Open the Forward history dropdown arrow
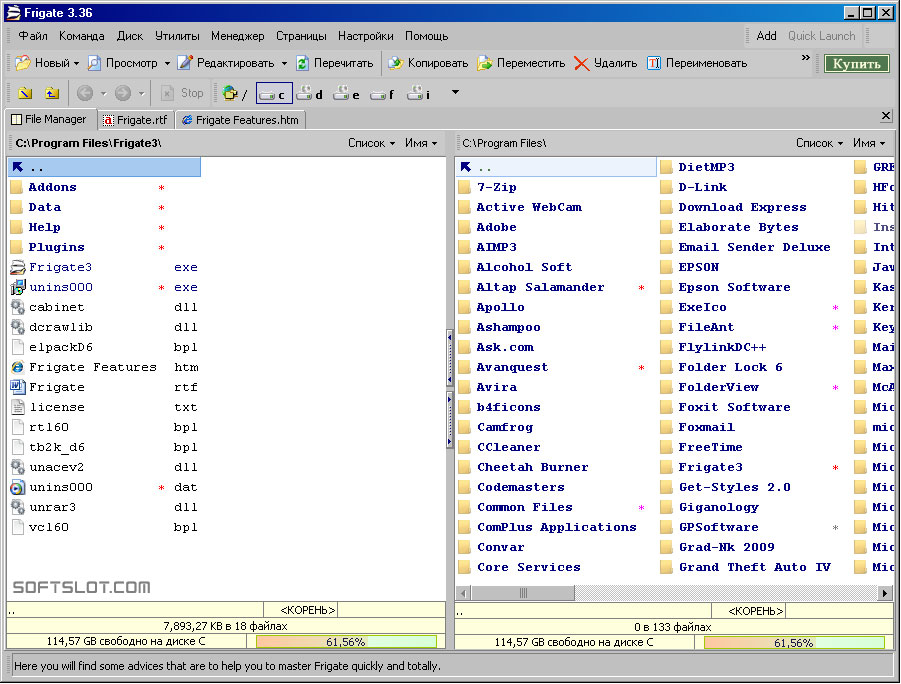 pyautogui.click(x=141, y=93)
